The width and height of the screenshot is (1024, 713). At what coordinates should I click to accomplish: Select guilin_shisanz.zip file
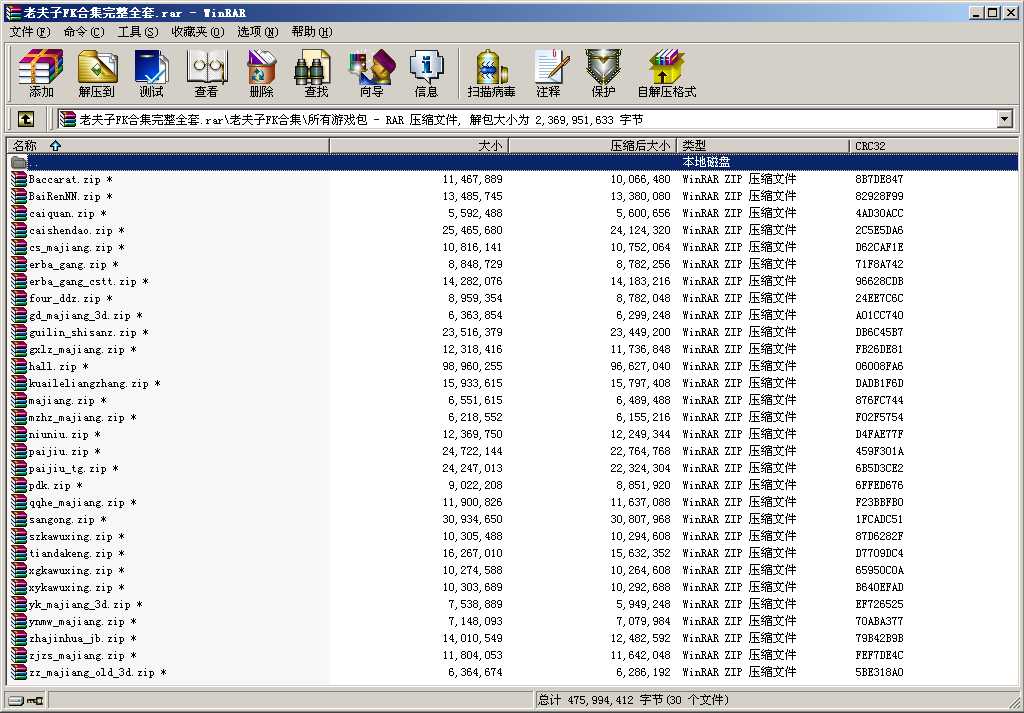[x=89, y=332]
